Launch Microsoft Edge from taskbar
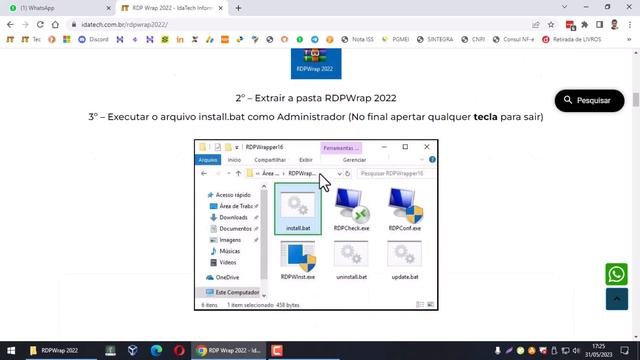 tap(156, 351)
